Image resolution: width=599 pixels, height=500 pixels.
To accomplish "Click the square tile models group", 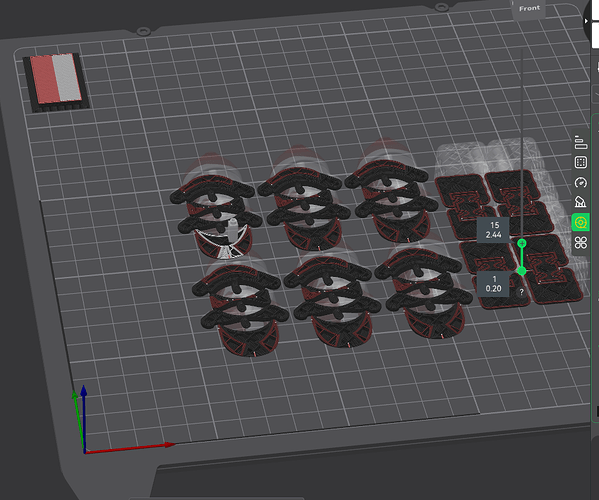I will click(x=508, y=237).
